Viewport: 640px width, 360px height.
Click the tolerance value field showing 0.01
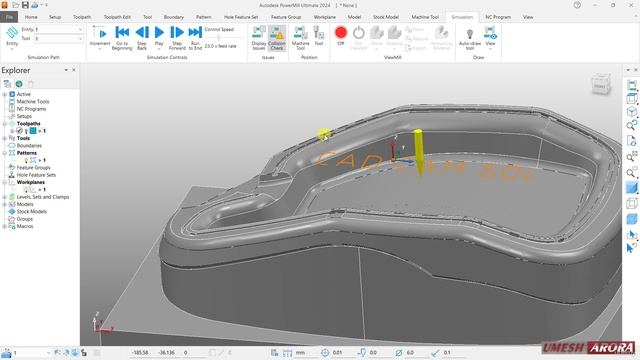coord(338,353)
